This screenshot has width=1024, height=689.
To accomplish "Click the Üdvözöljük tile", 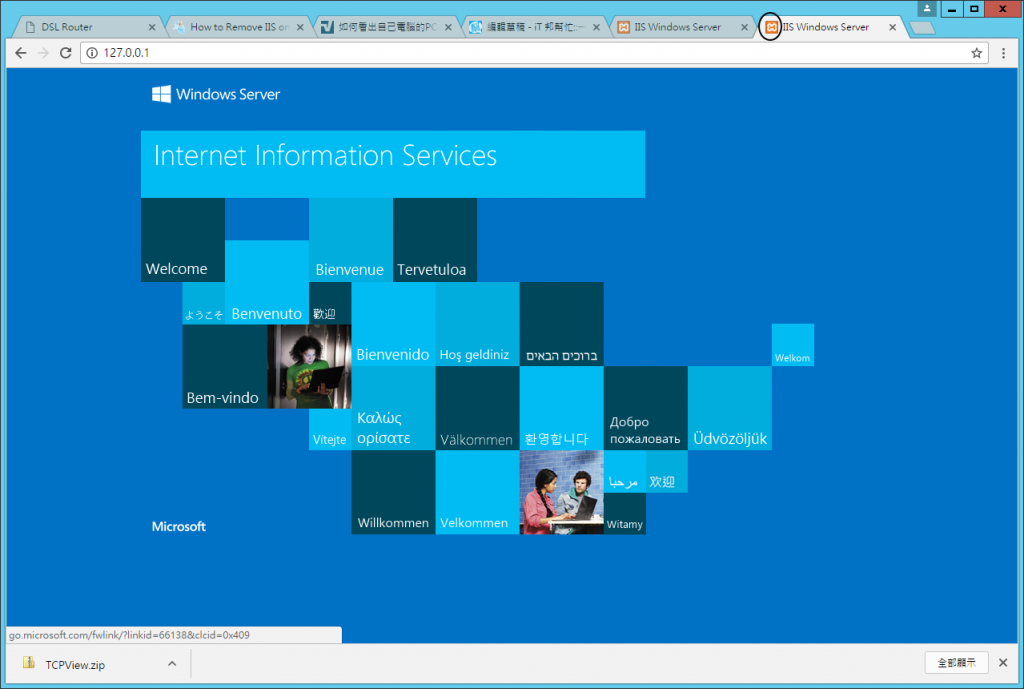I will point(729,408).
